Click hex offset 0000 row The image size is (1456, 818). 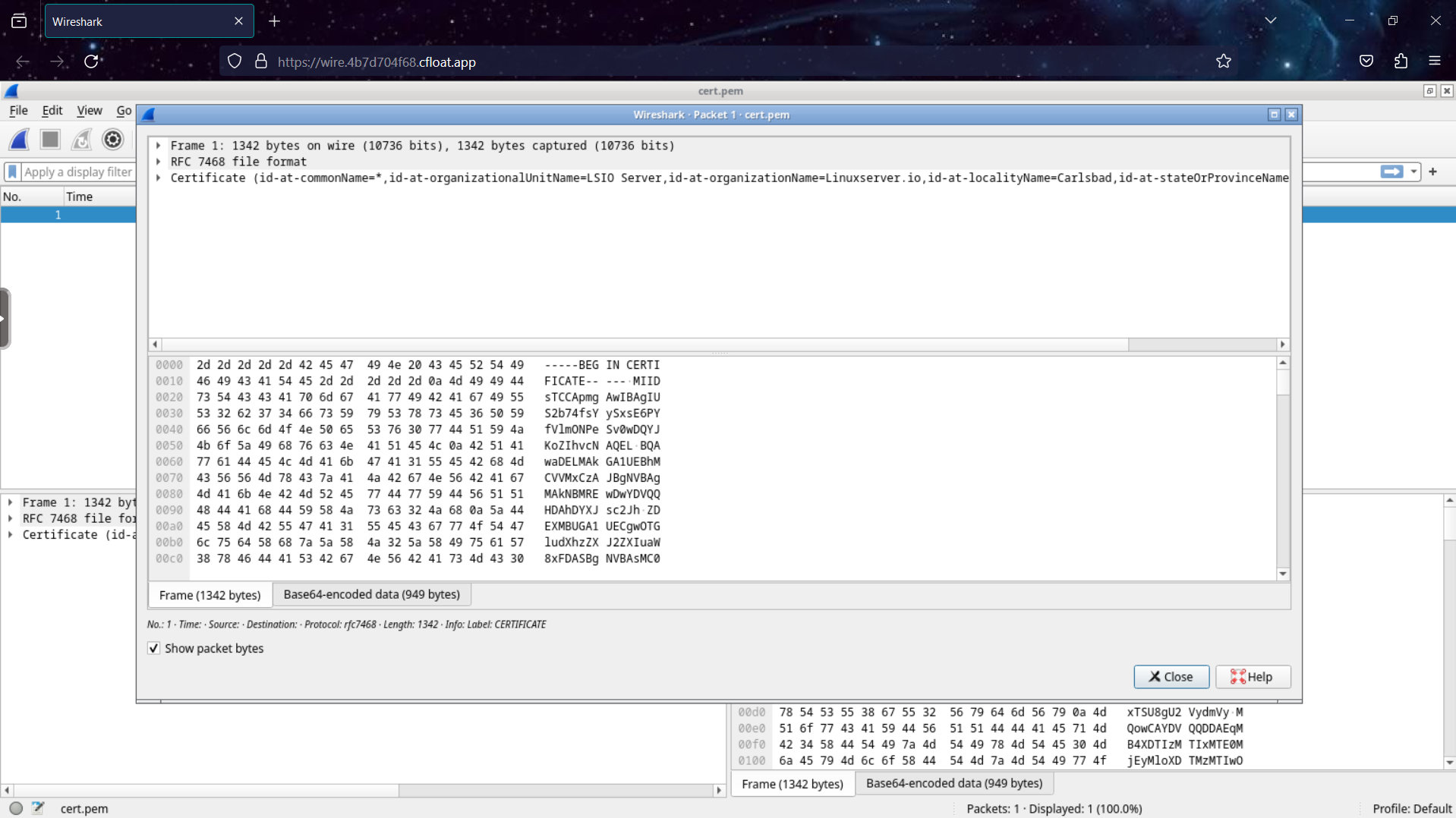tap(408, 365)
